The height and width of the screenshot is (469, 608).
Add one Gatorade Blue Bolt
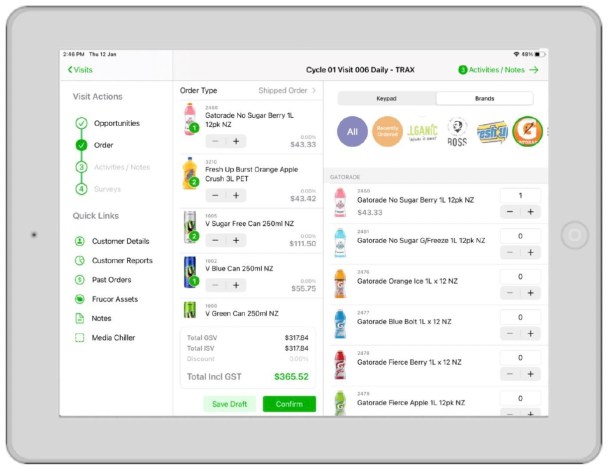[x=530, y=333]
